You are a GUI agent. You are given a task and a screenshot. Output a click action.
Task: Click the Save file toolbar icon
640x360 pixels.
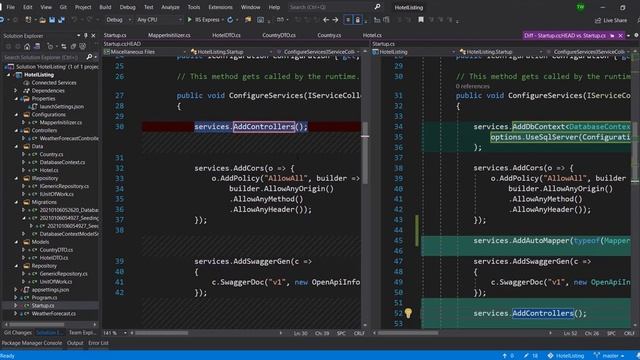(52, 20)
